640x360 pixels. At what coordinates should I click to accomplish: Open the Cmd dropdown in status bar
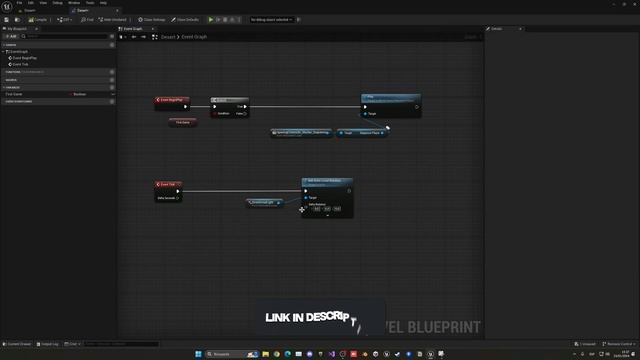coord(72,344)
